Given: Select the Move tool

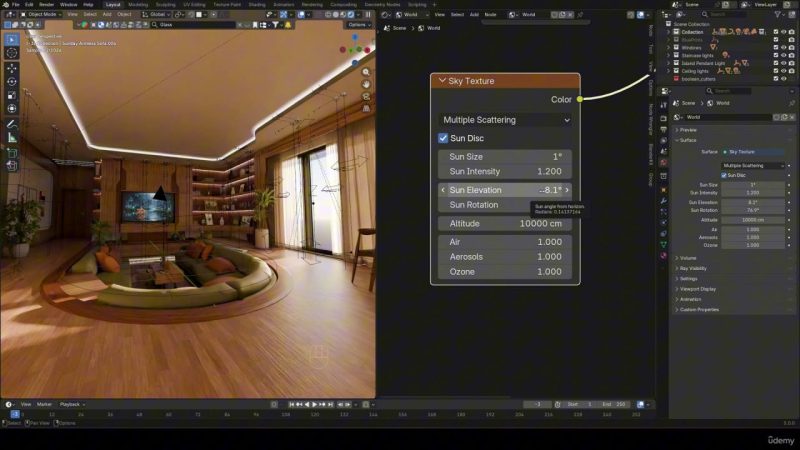Looking at the screenshot, I should pyautogui.click(x=12, y=67).
